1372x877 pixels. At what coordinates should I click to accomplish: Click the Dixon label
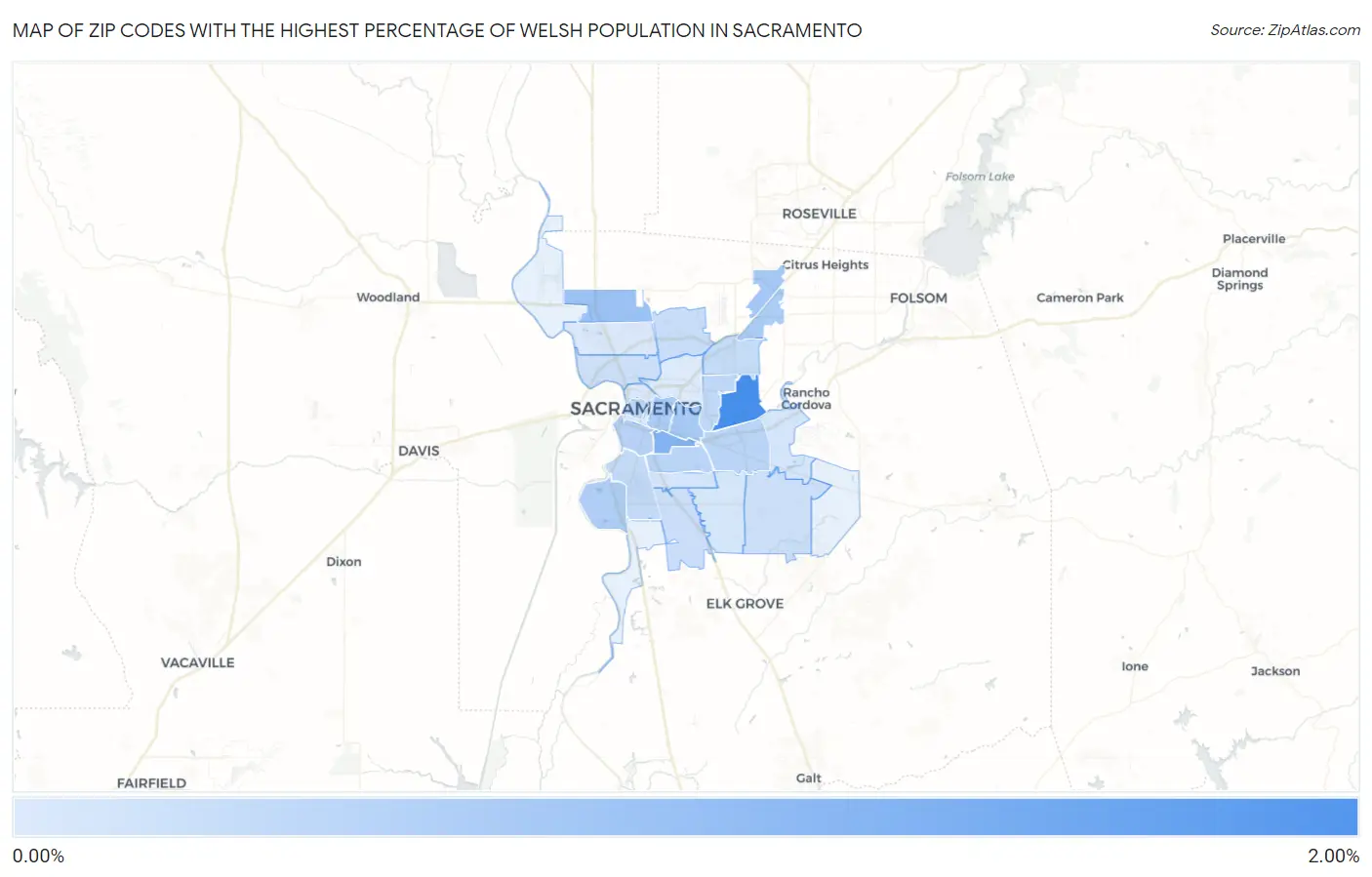(343, 562)
